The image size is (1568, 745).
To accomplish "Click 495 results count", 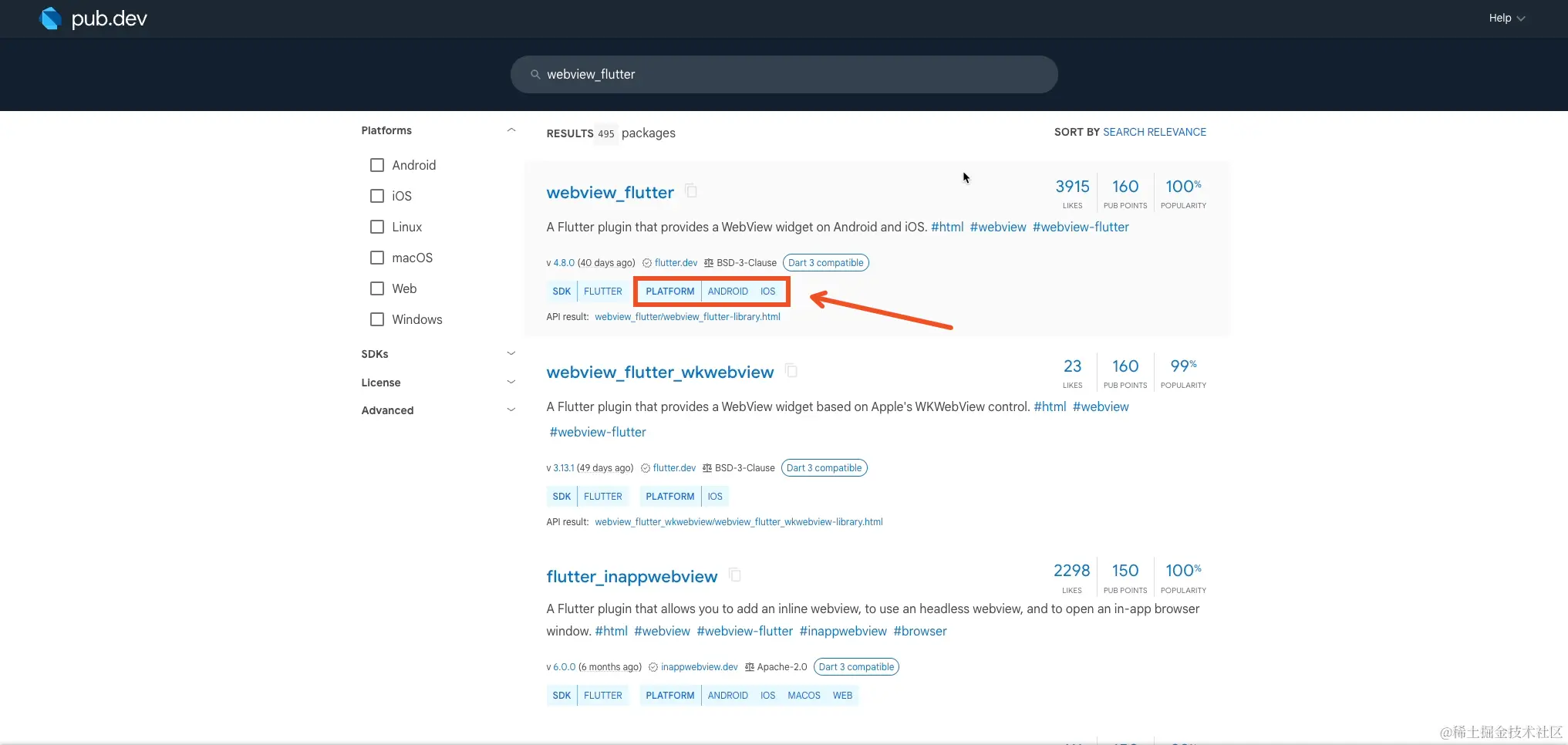I will [x=606, y=133].
